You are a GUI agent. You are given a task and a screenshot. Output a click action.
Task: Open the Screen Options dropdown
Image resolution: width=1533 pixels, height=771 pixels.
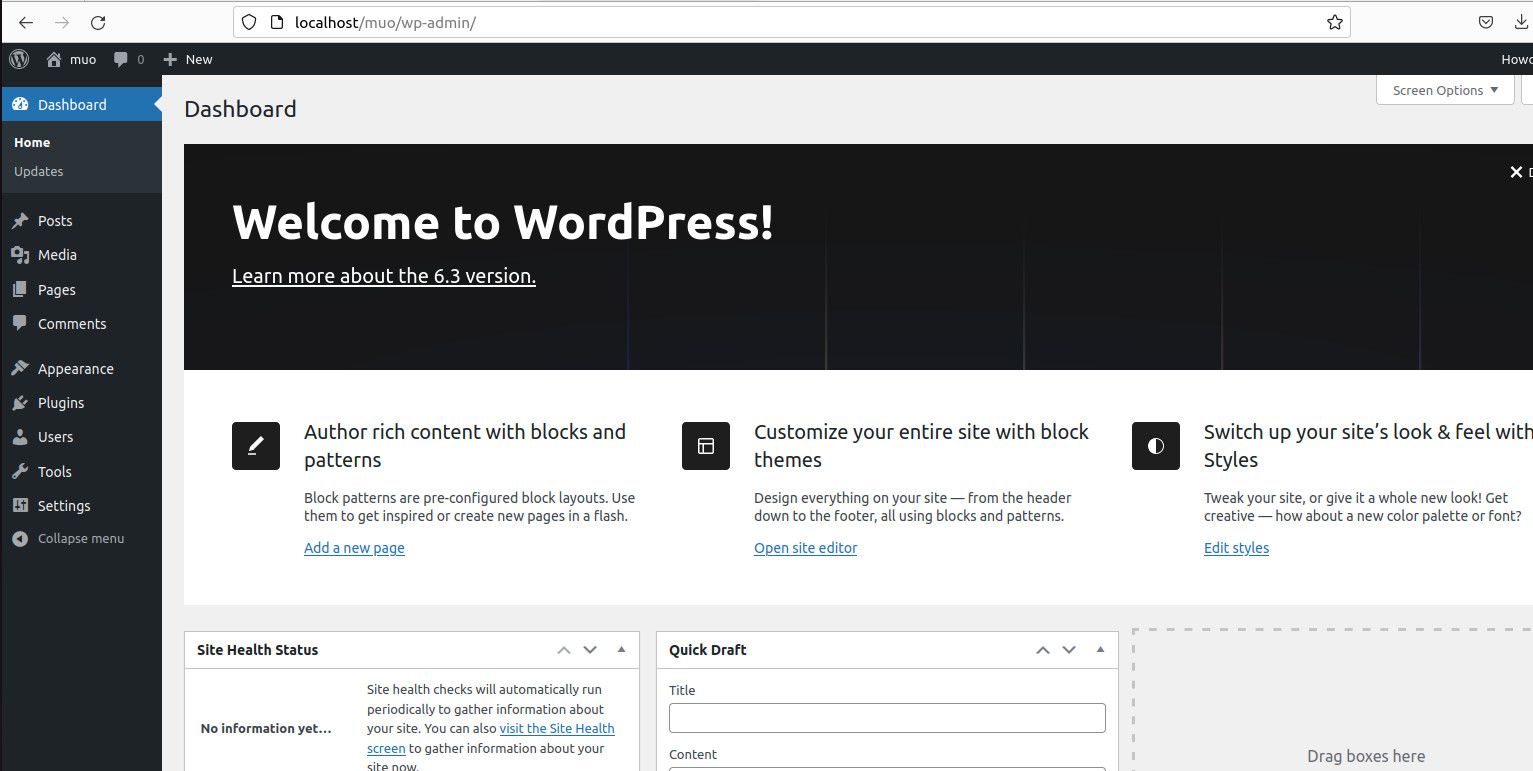(x=1444, y=90)
